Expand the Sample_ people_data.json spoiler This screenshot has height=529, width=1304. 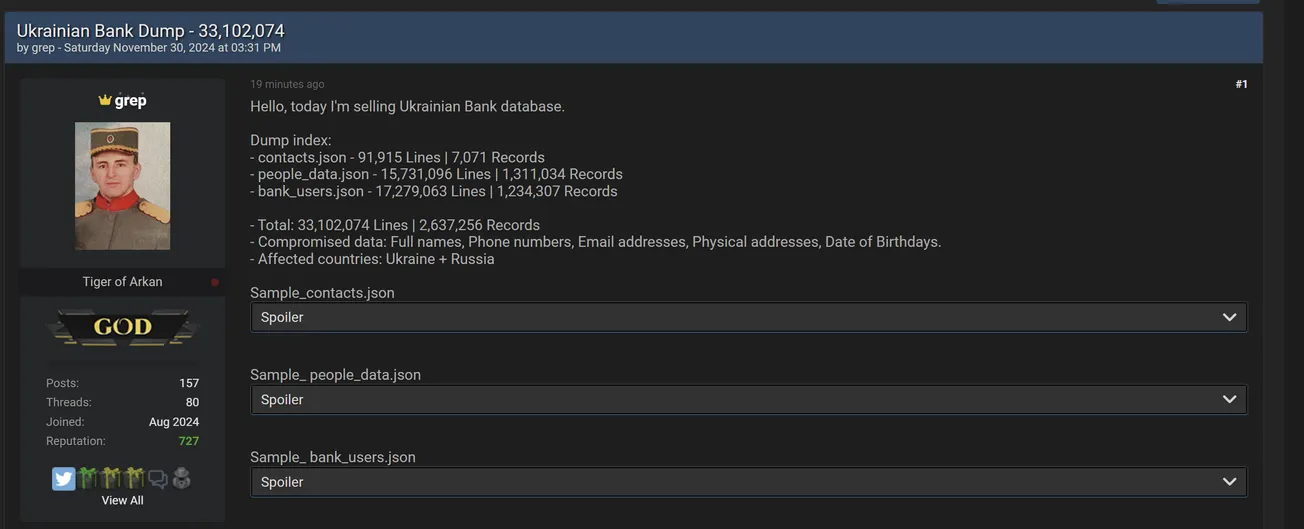(740, 399)
